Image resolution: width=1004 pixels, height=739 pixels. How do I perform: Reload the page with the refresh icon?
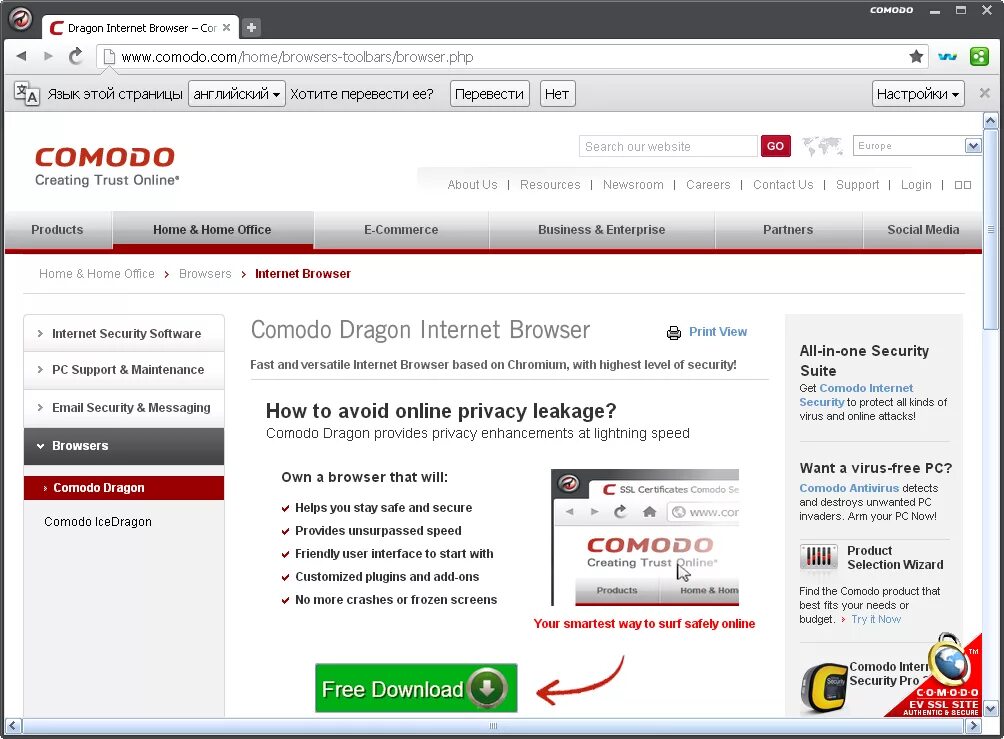(76, 56)
